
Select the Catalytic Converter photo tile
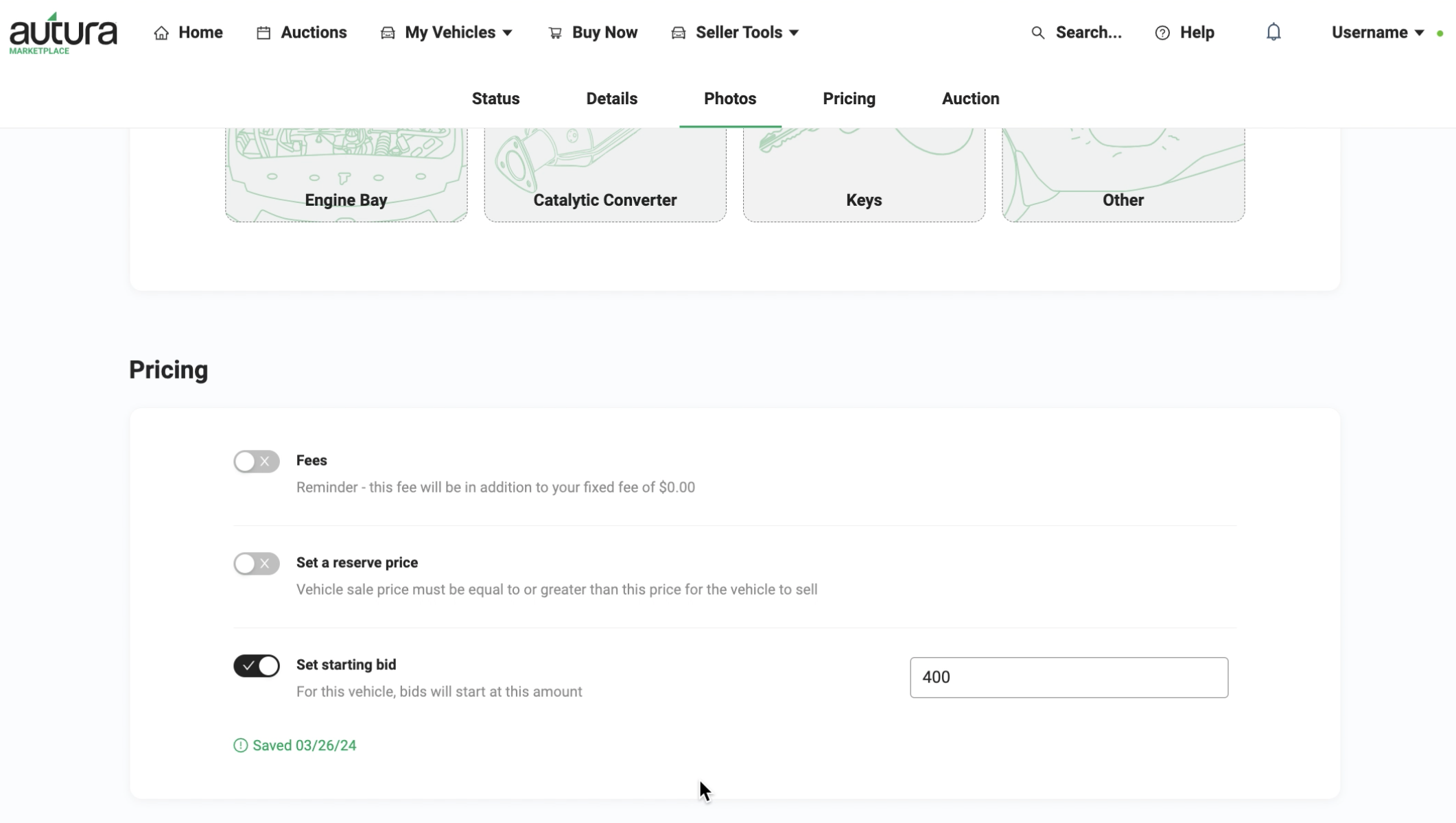605,175
